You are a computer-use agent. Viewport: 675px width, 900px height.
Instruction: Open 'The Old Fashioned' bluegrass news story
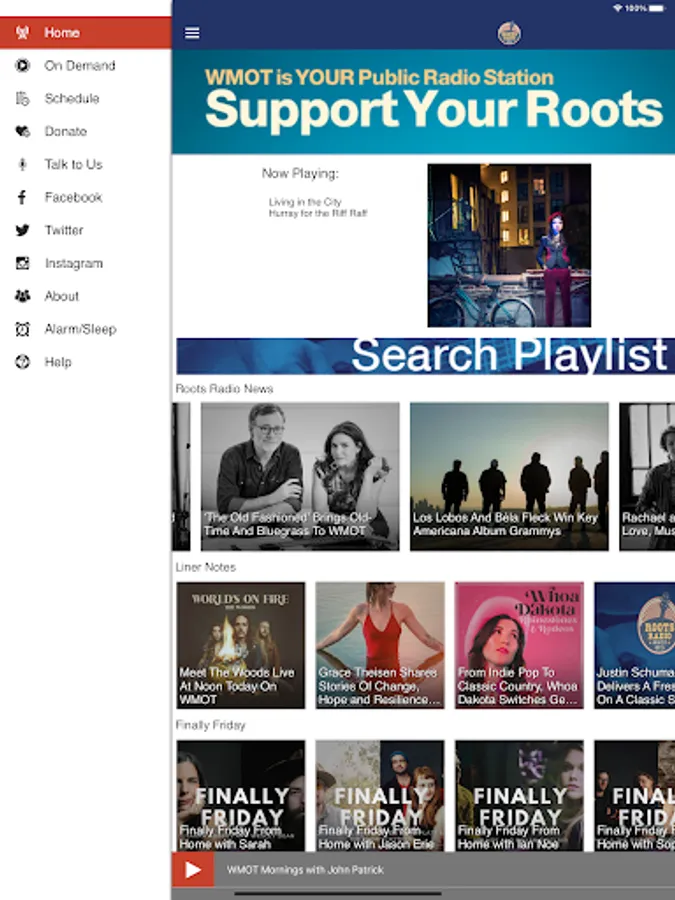pyautogui.click(x=300, y=476)
